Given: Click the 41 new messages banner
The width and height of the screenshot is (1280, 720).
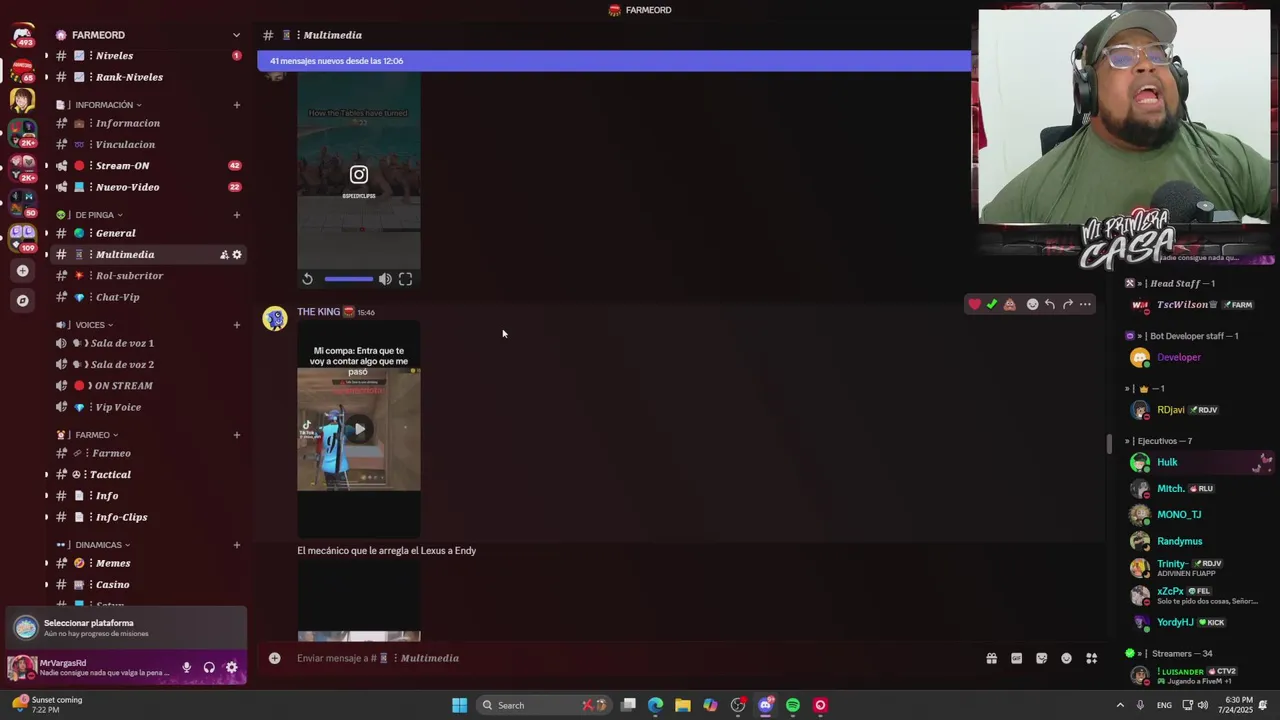Looking at the screenshot, I should 613,61.
